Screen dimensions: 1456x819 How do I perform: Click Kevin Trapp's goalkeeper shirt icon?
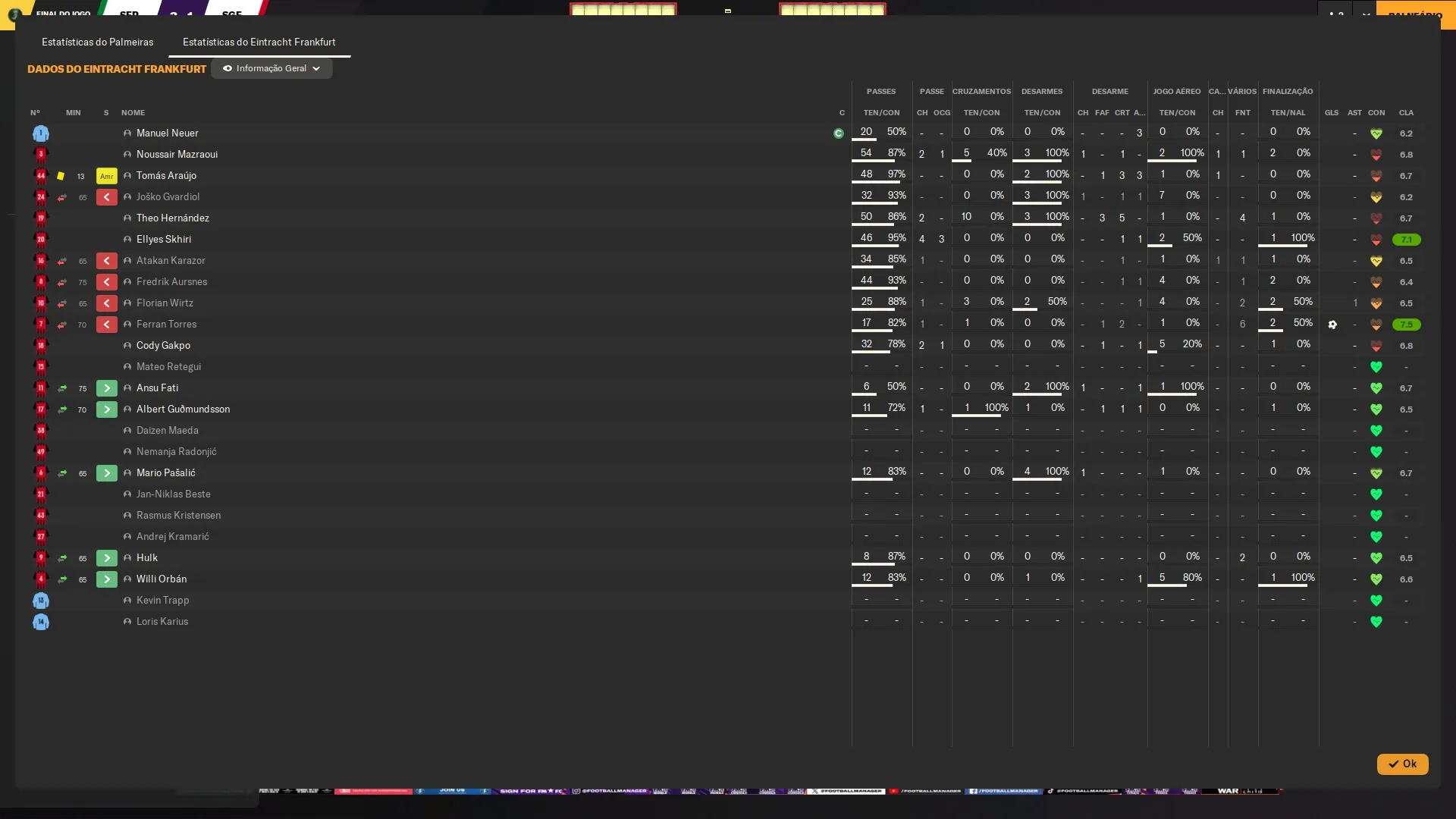(x=41, y=601)
